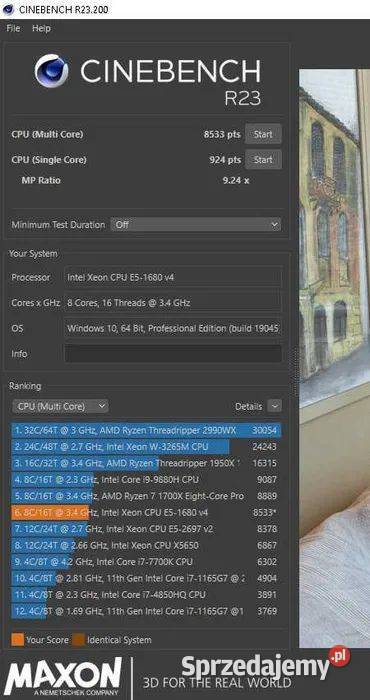The width and height of the screenshot is (370, 700).
Task: Click the MP Ratio 9.24 x value
Action: tap(236, 180)
